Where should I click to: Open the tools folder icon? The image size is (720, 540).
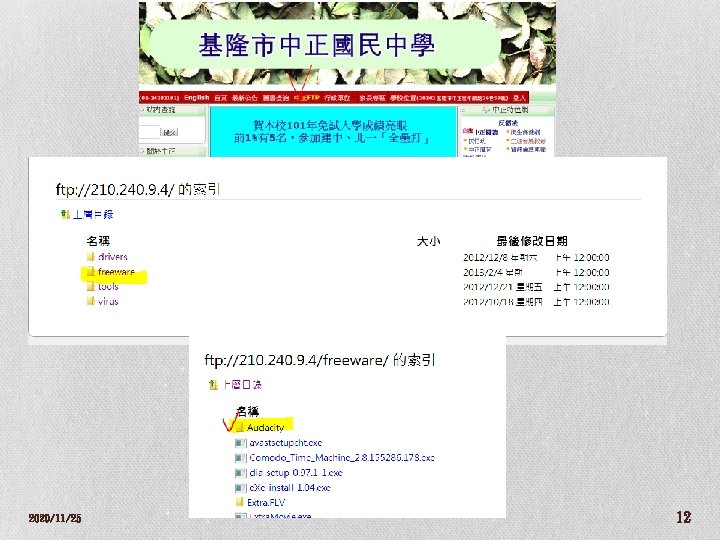click(90, 287)
